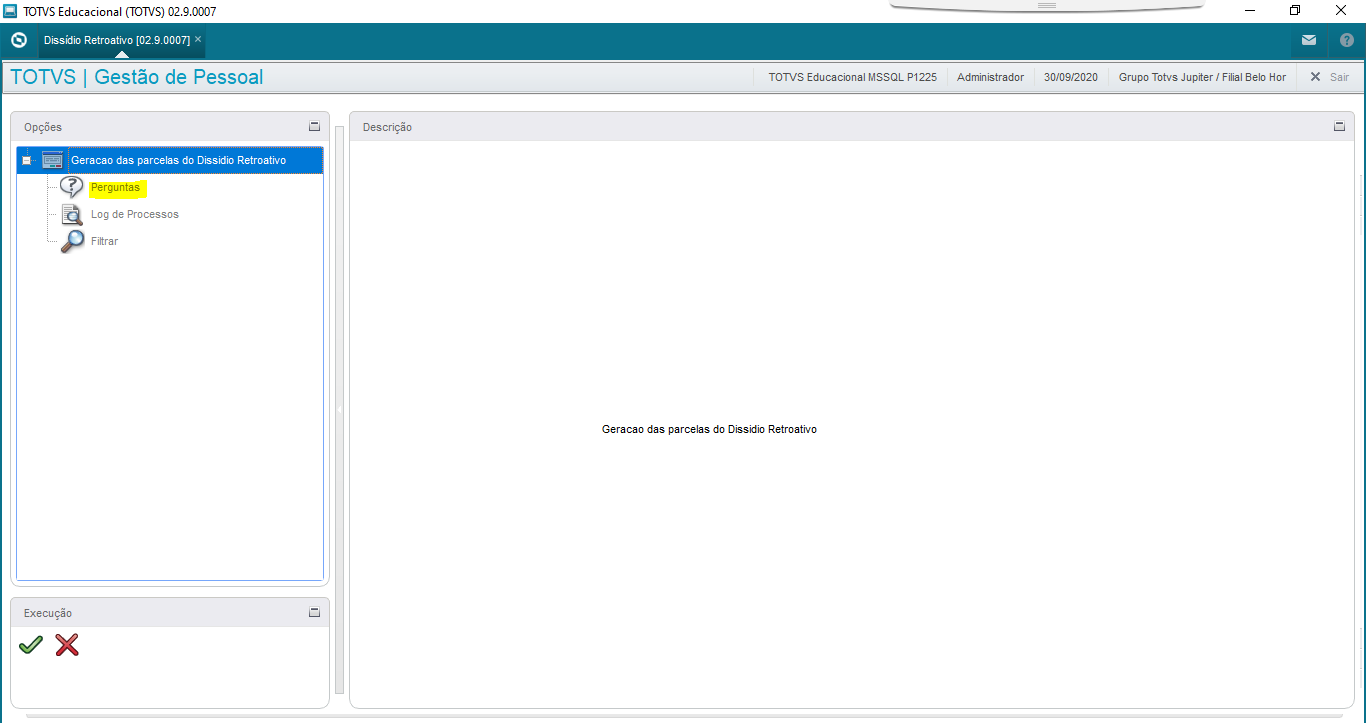Select Perguntas in the options tree
The height and width of the screenshot is (723, 1366).
pos(115,187)
